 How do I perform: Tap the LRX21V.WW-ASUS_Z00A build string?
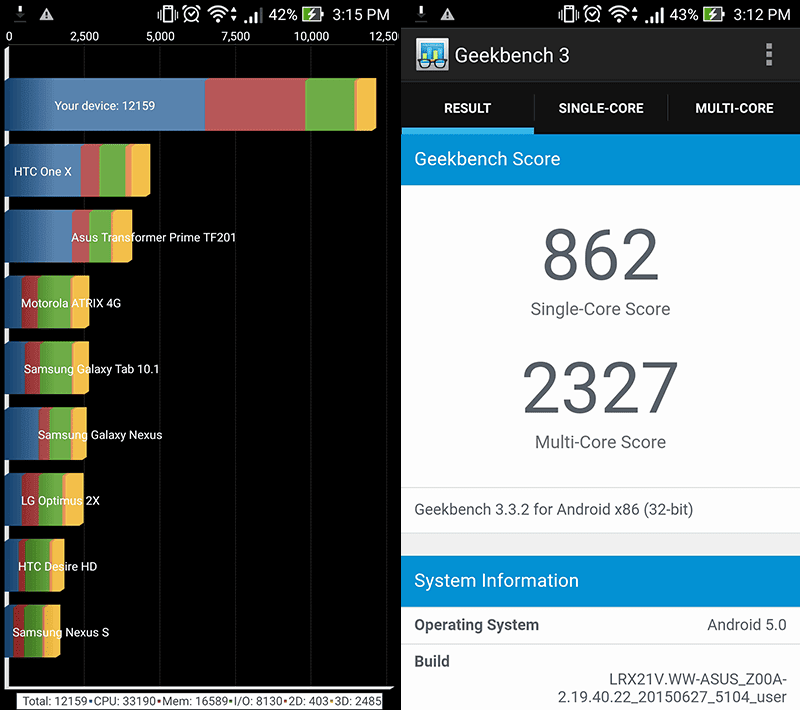pos(672,688)
